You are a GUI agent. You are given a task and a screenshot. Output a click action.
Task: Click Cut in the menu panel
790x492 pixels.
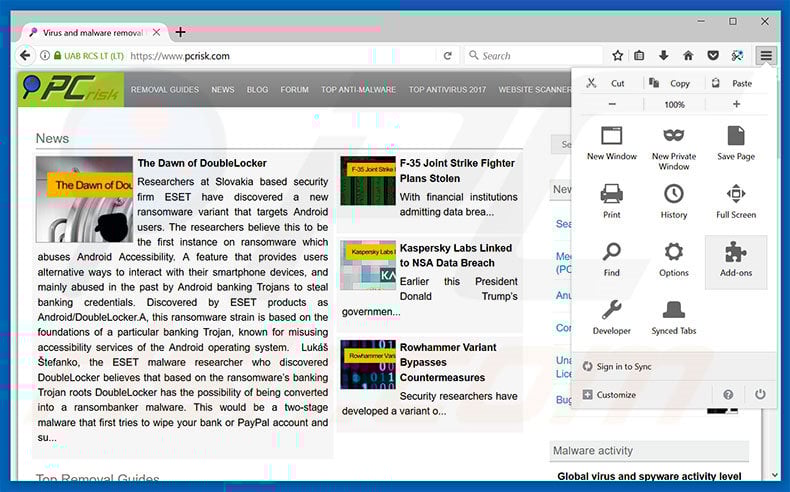point(606,83)
